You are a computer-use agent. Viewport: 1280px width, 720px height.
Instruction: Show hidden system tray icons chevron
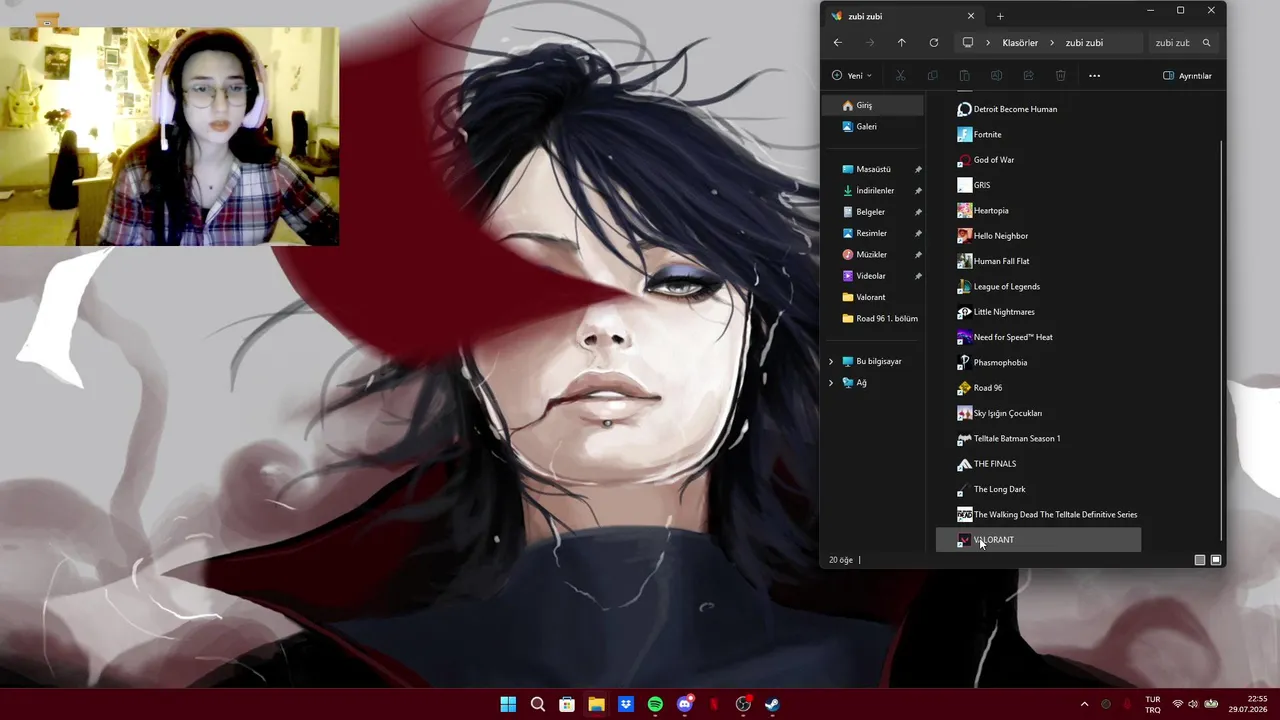pos(1084,704)
